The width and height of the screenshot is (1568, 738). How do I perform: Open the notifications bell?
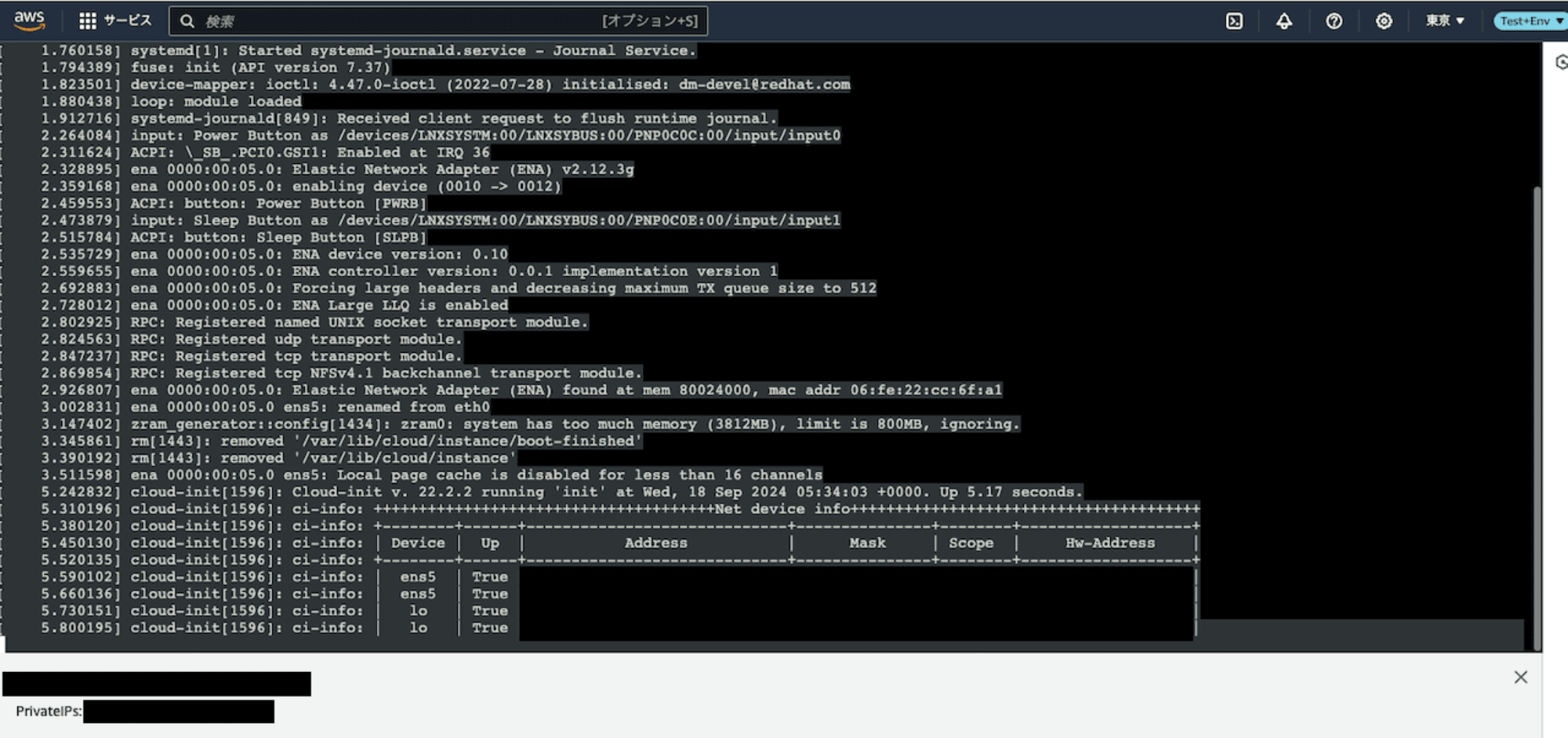point(1283,21)
